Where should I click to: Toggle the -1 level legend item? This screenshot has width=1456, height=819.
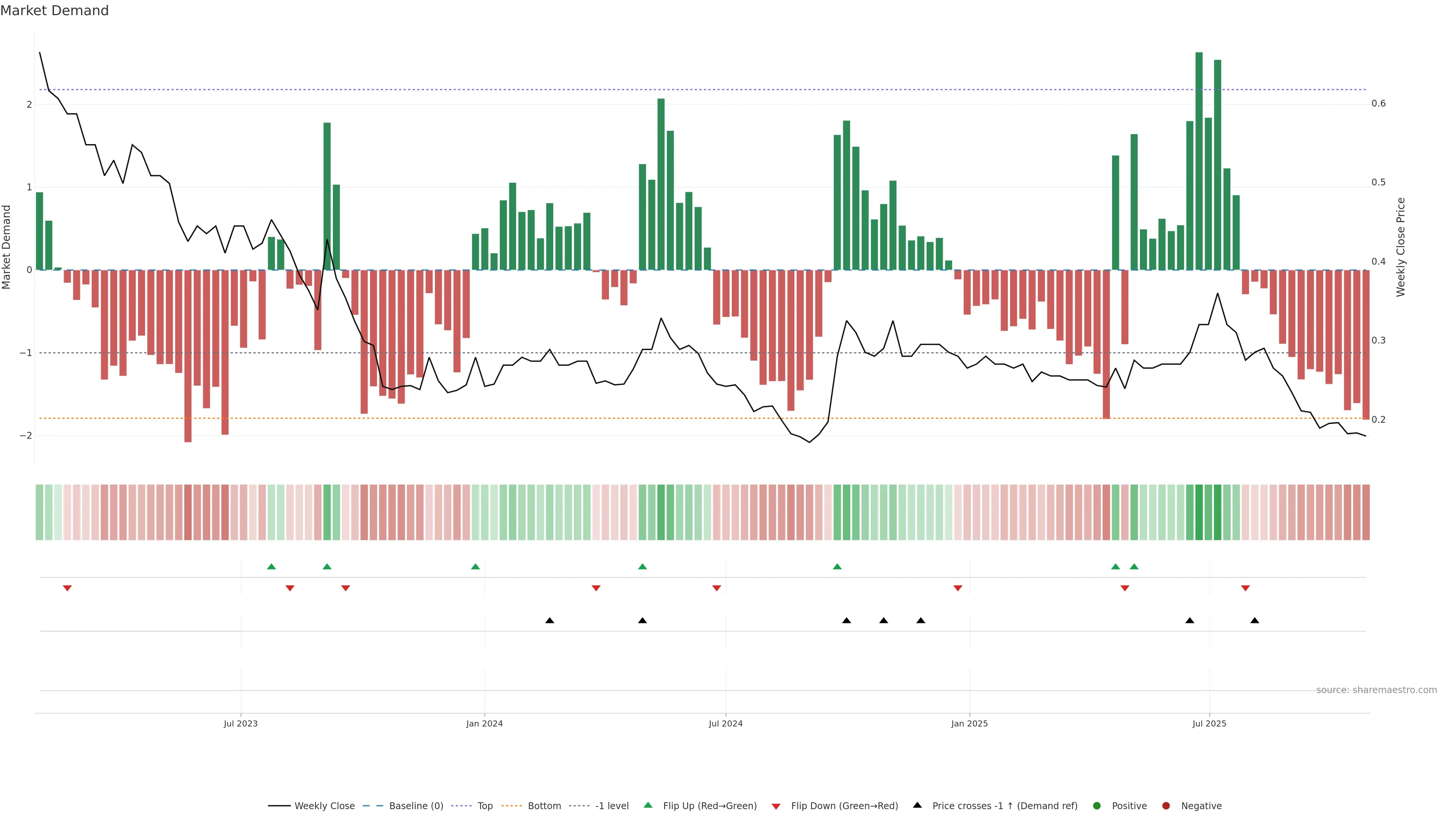tap(612, 805)
